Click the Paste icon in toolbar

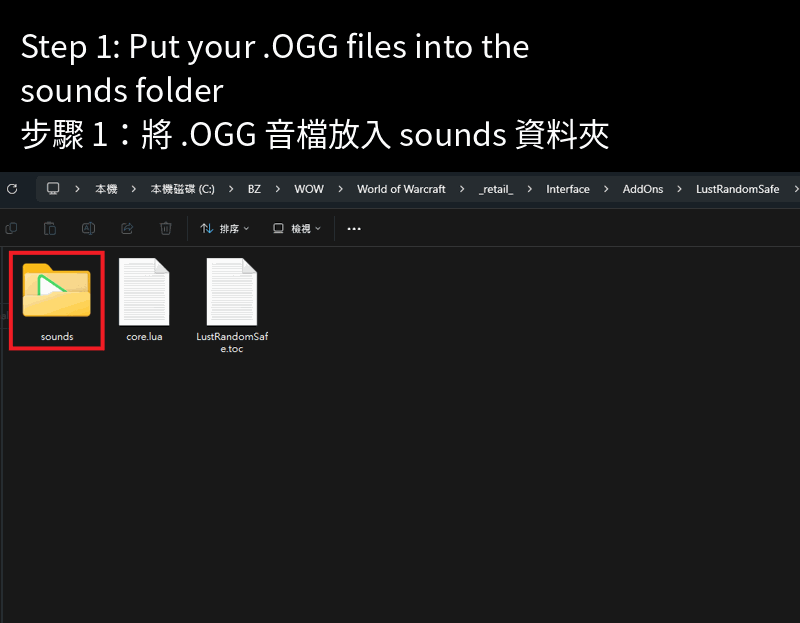pos(50,229)
